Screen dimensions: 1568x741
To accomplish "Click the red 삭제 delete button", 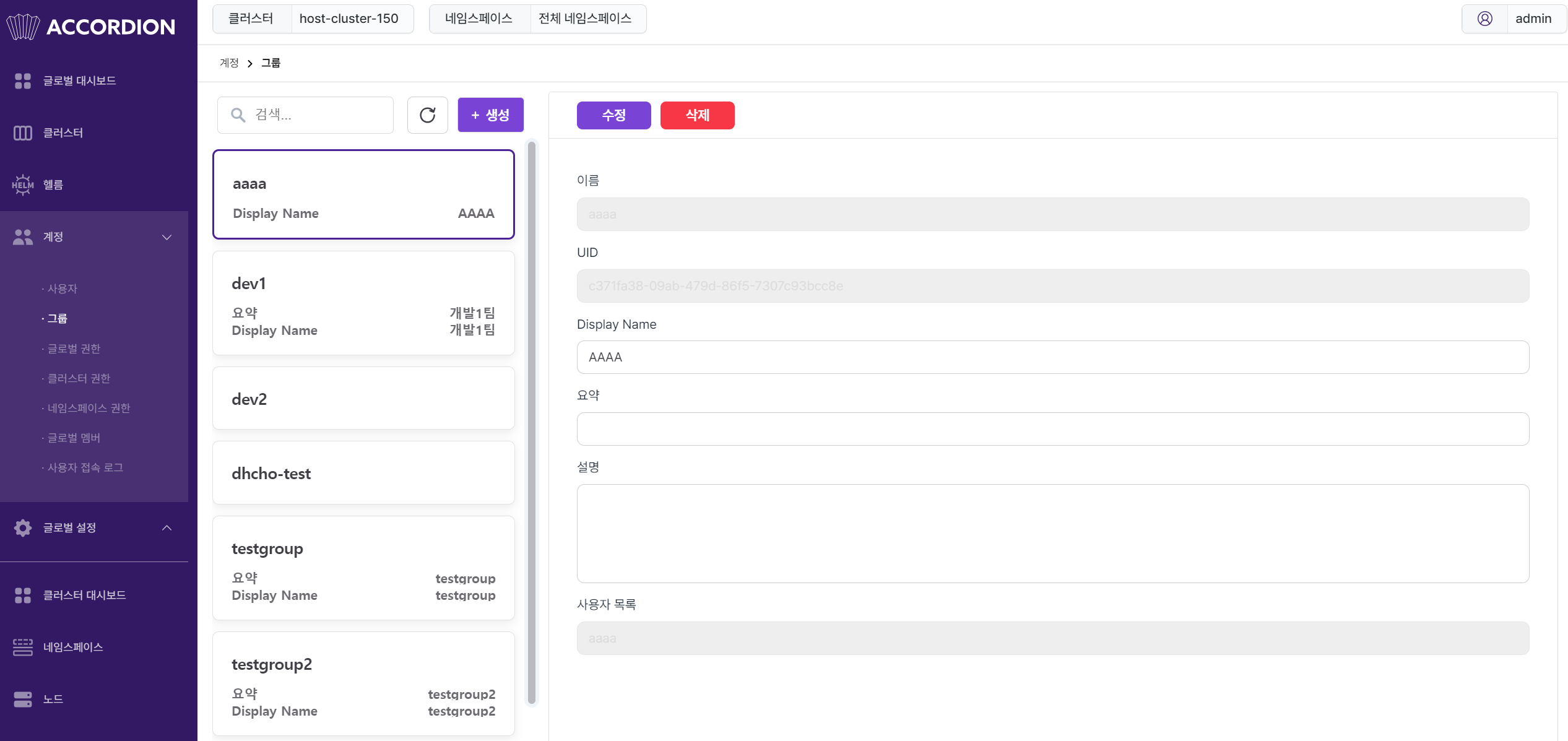I will pos(698,116).
